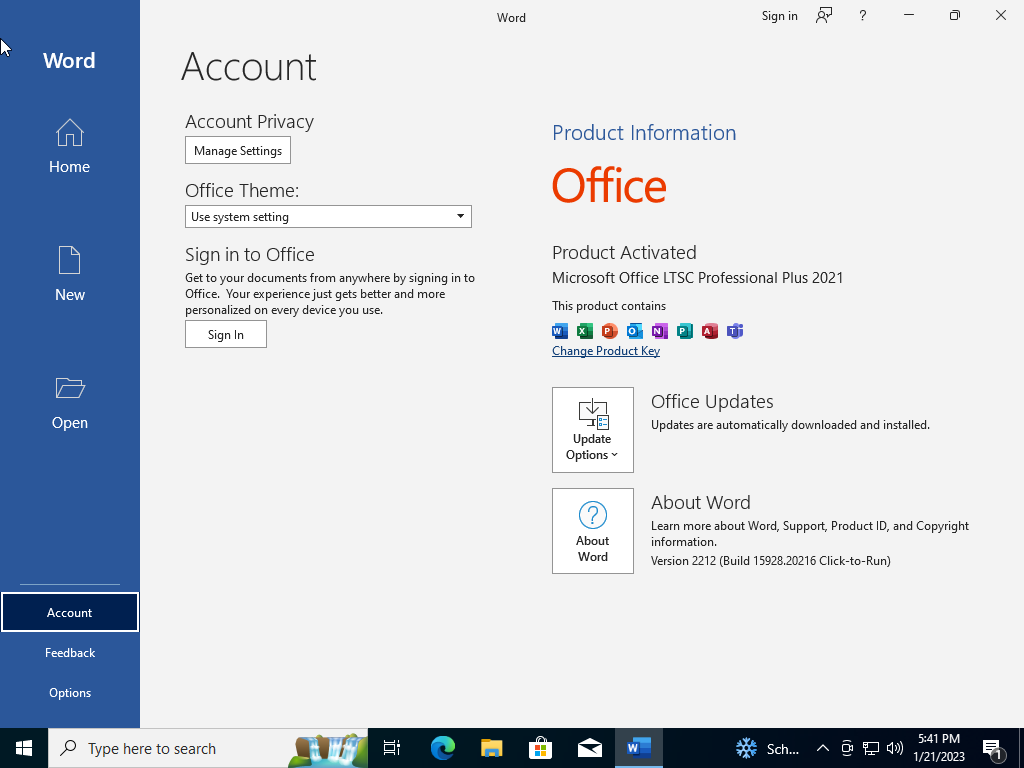Click the Task View taskbar icon

point(392,748)
